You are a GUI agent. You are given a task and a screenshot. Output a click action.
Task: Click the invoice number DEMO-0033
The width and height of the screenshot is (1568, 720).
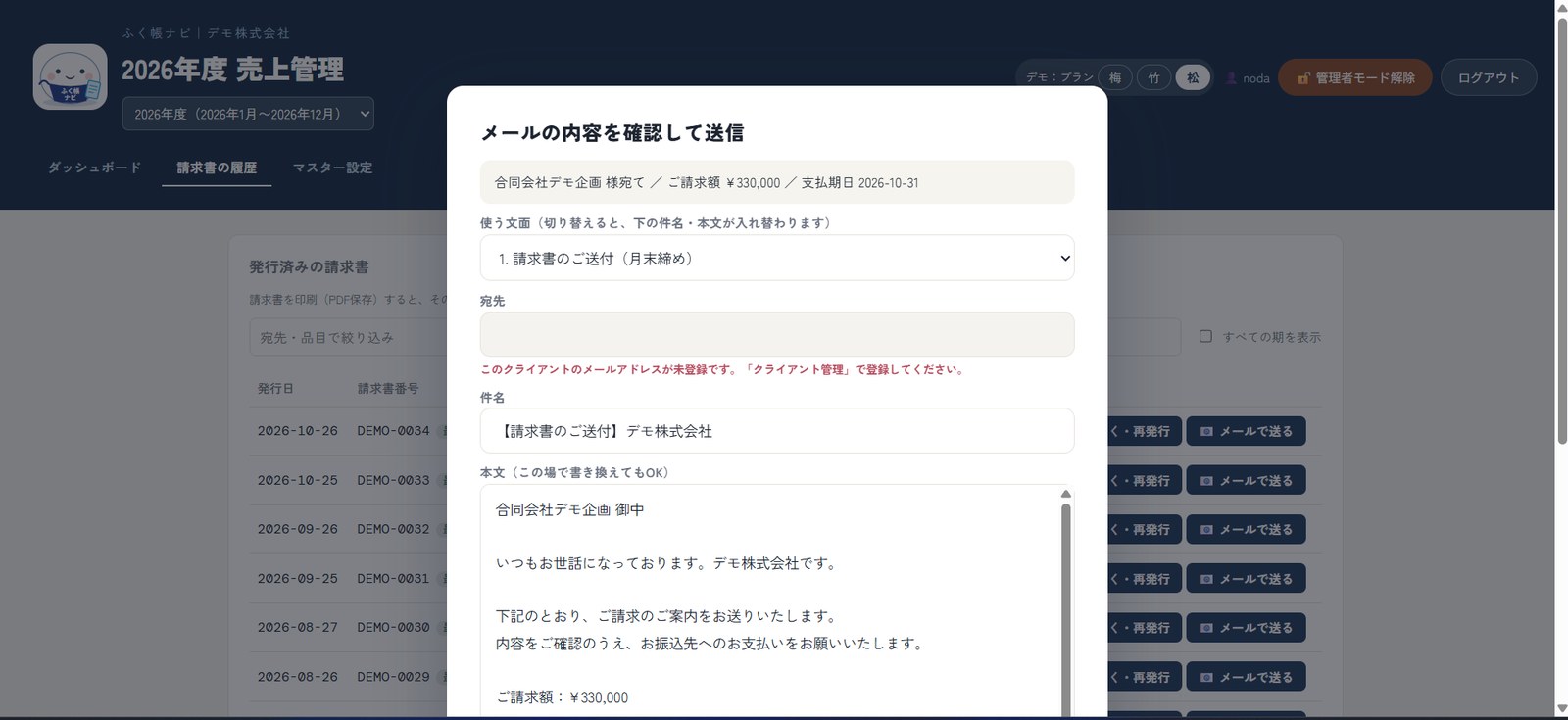(x=393, y=480)
